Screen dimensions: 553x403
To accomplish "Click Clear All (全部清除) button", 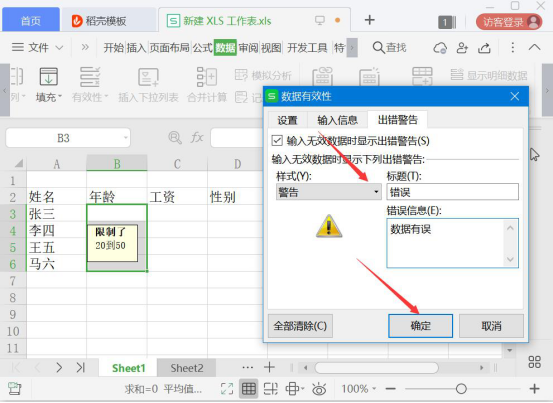I will pyautogui.click(x=300, y=326).
